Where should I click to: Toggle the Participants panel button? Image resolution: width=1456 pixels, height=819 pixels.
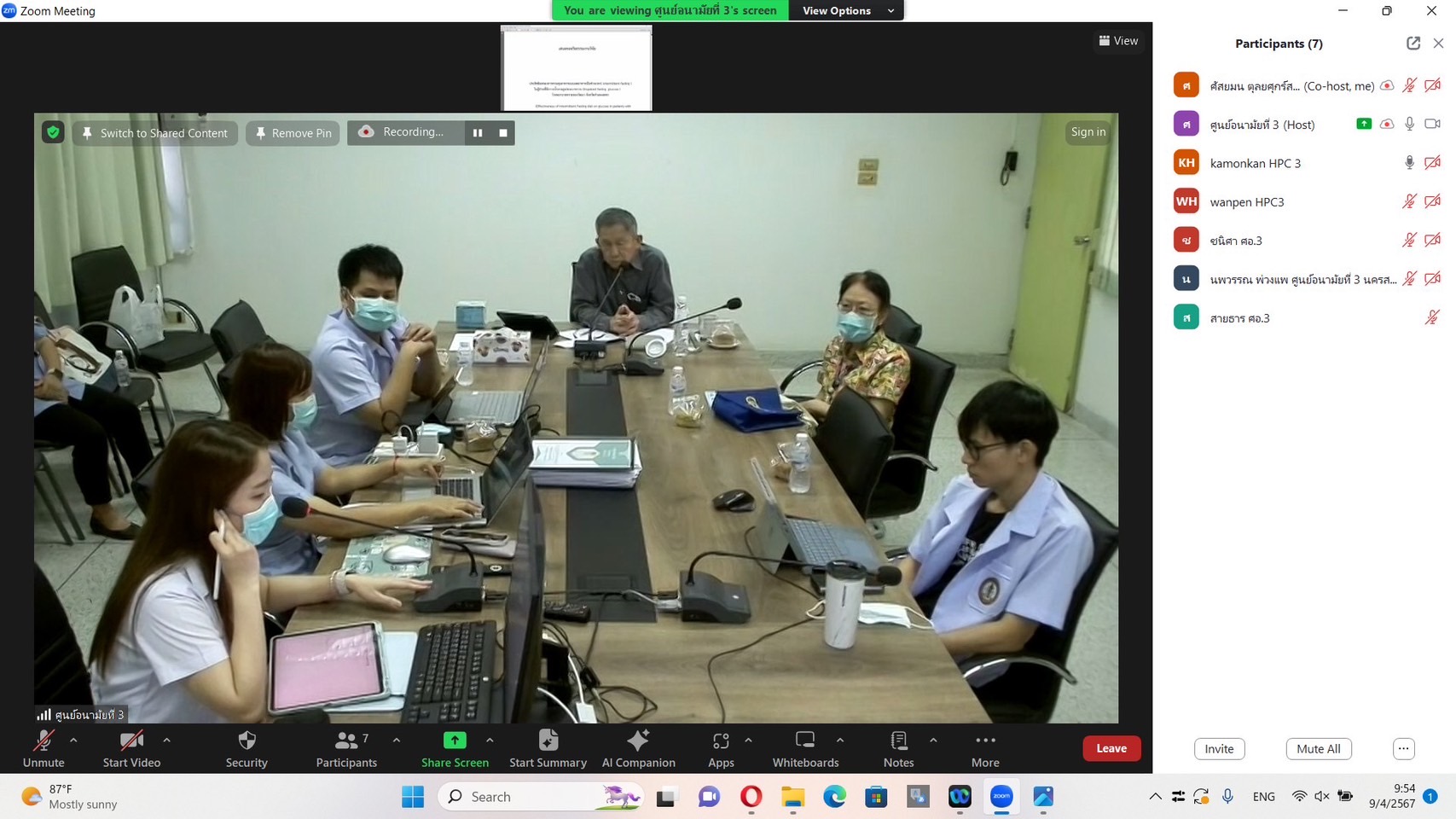[x=346, y=748]
